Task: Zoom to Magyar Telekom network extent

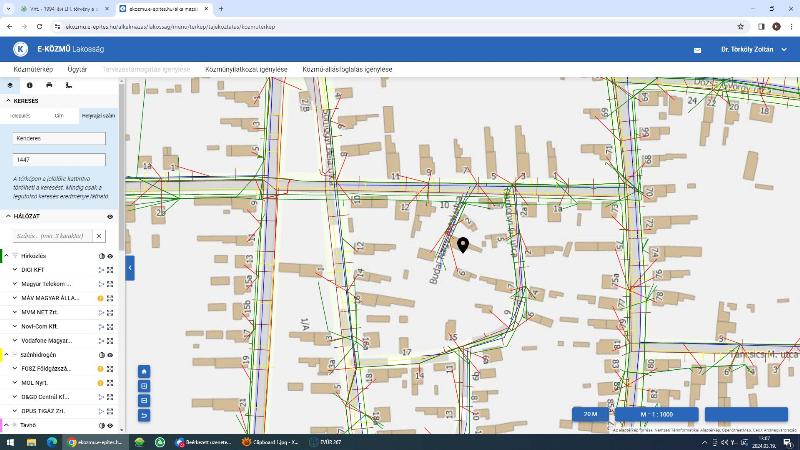Action: 110,284
